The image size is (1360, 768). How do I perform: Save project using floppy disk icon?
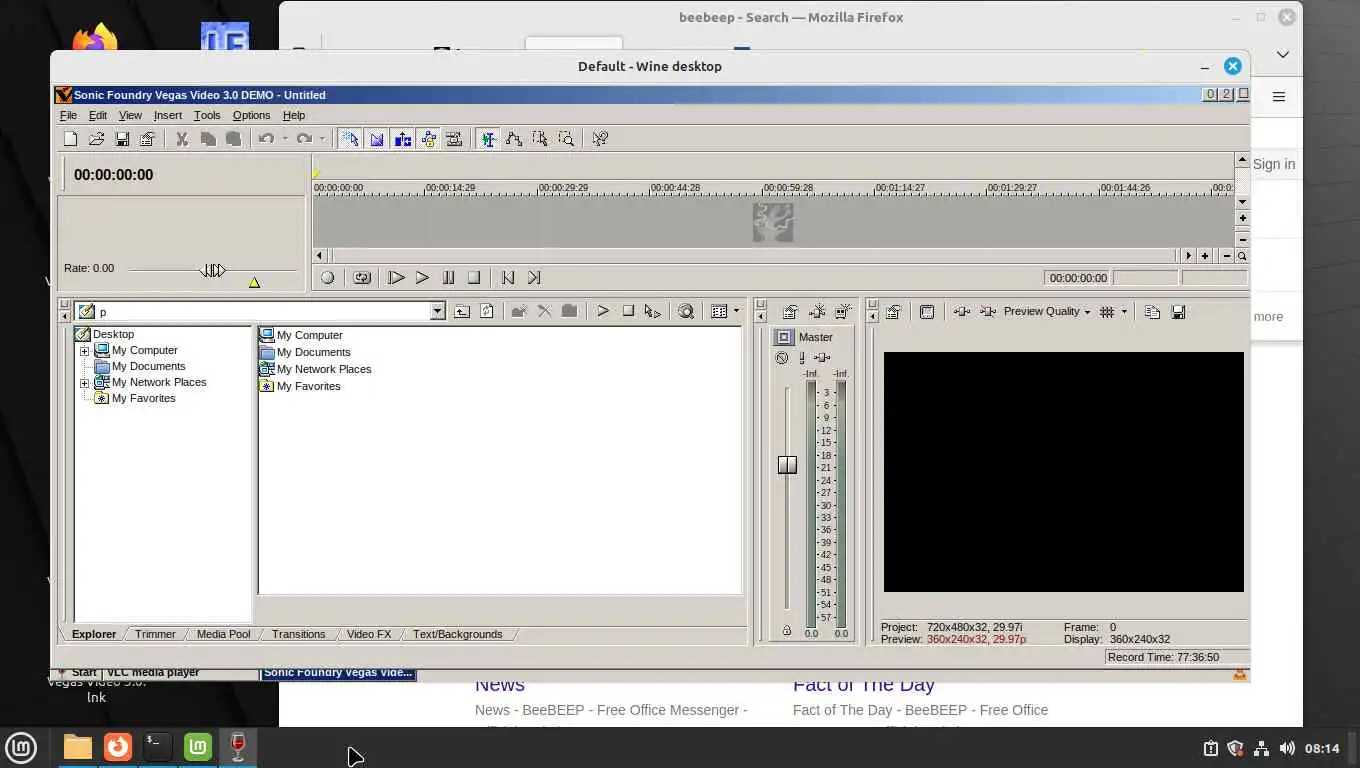[x=122, y=139]
